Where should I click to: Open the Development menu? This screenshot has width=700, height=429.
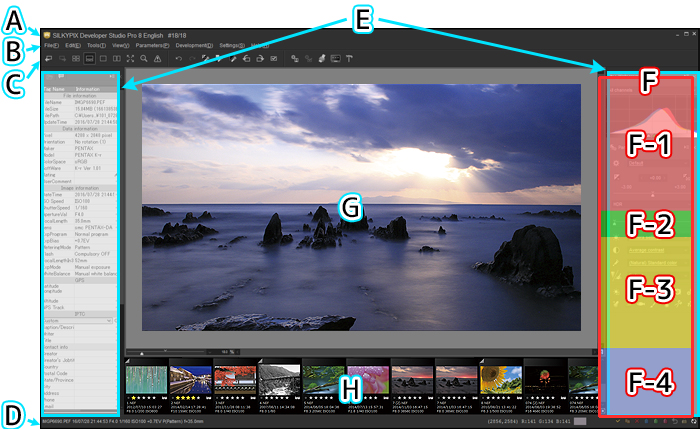pyautogui.click(x=193, y=45)
